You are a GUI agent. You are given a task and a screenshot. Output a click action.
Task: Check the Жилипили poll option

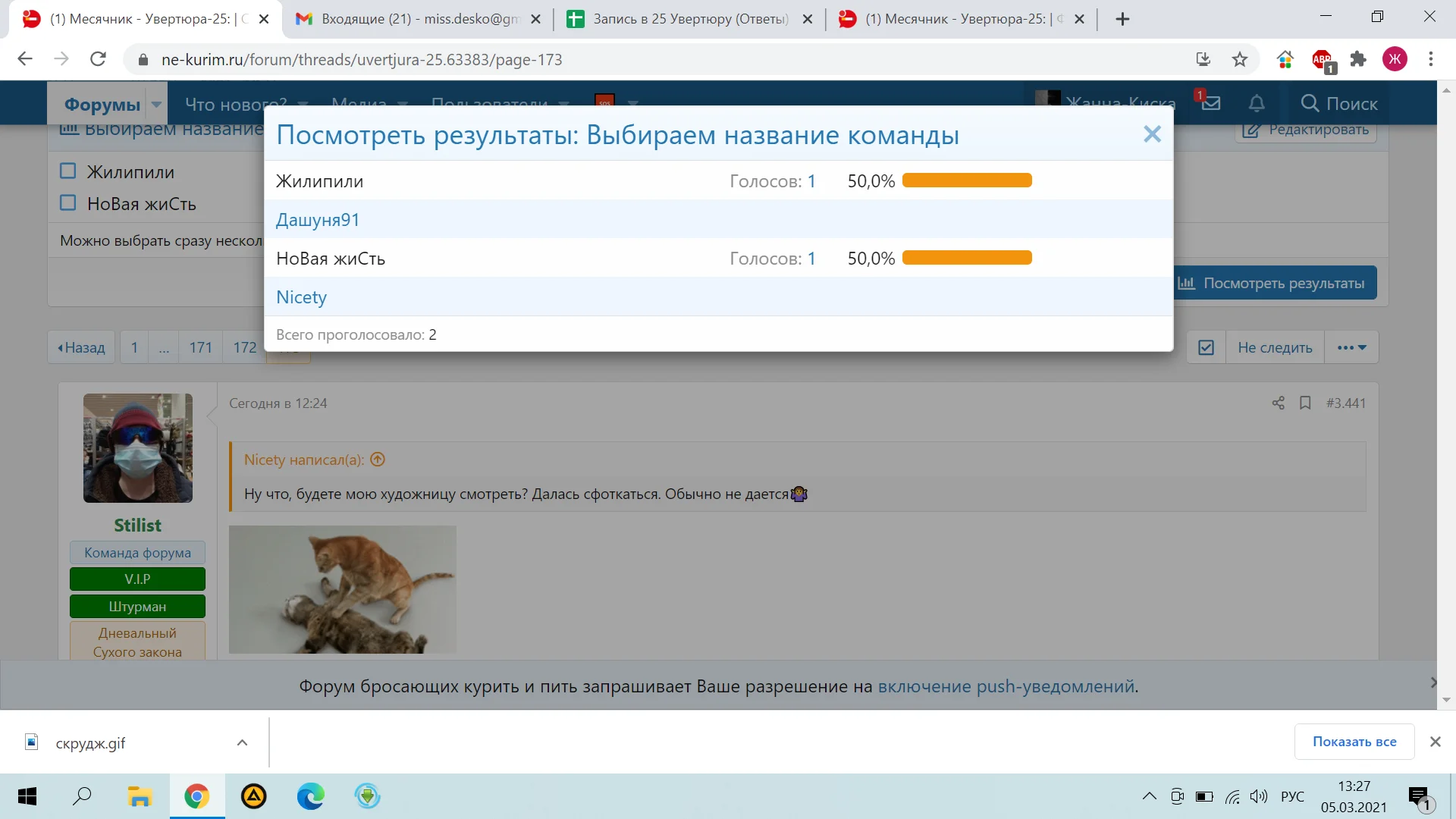point(68,170)
